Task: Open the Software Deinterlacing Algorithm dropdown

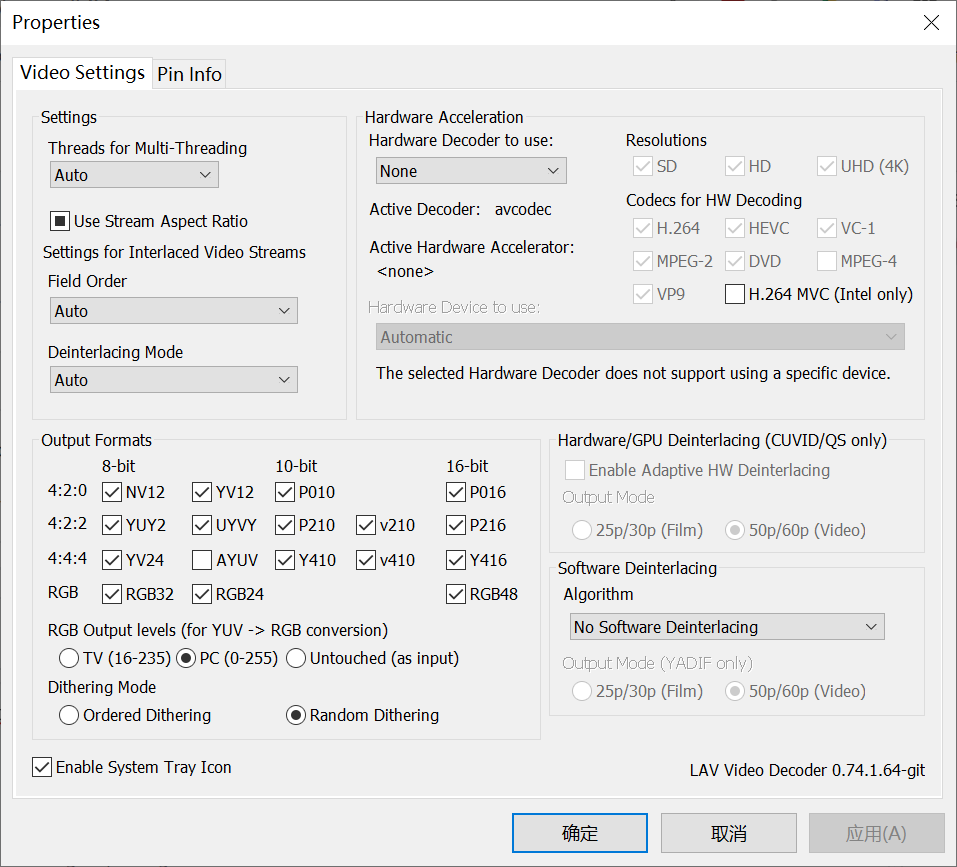Action: 726,626
